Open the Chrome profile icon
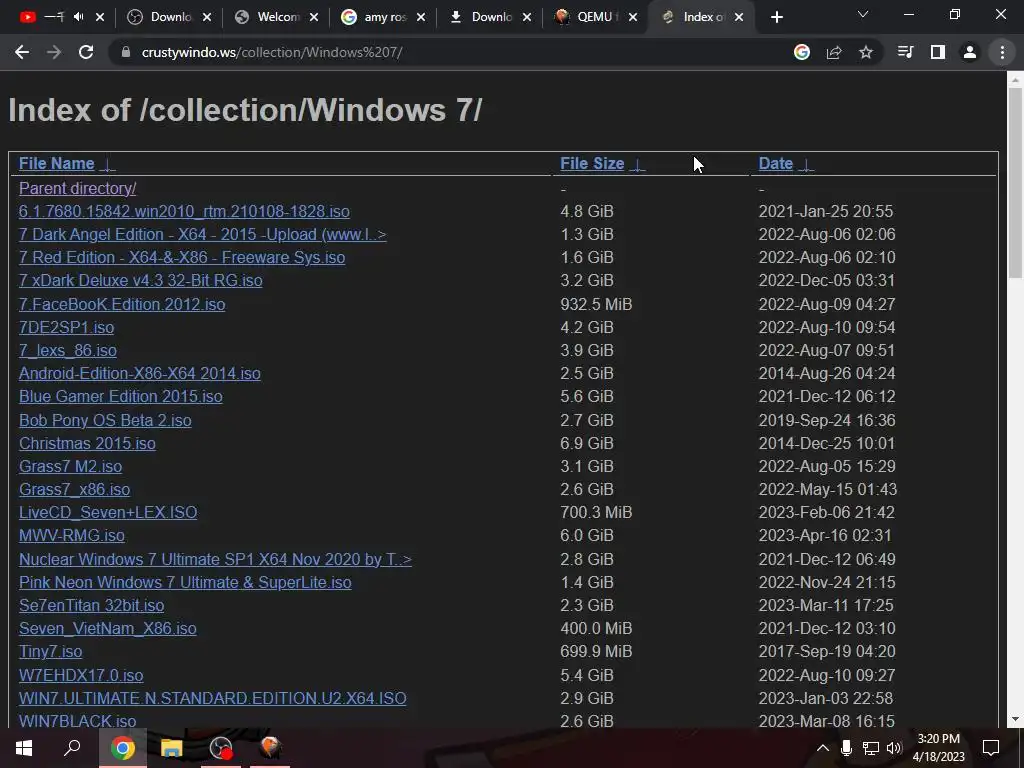Screen dimensions: 1024x768 [970, 52]
